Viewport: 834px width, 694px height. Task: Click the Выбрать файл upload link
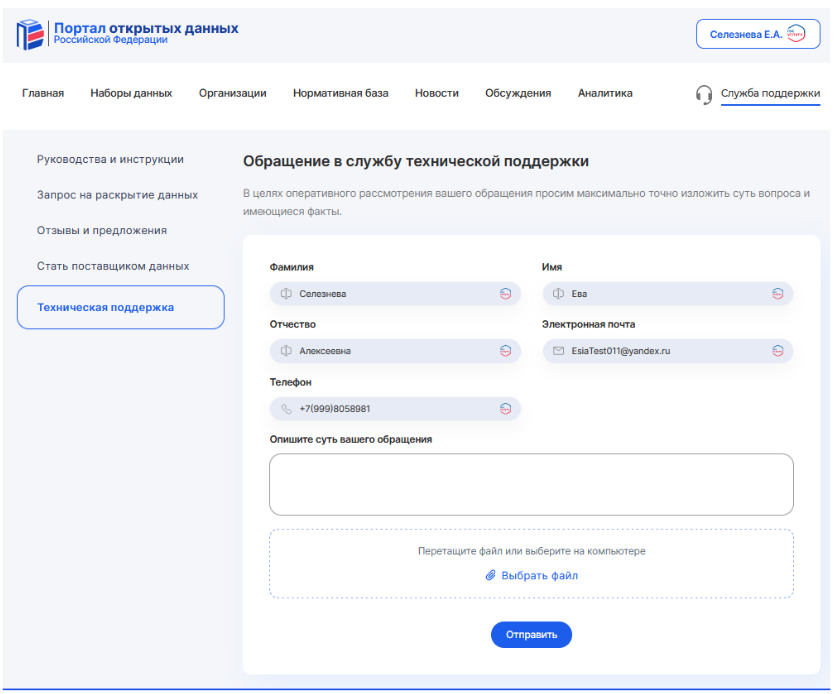click(x=539, y=576)
